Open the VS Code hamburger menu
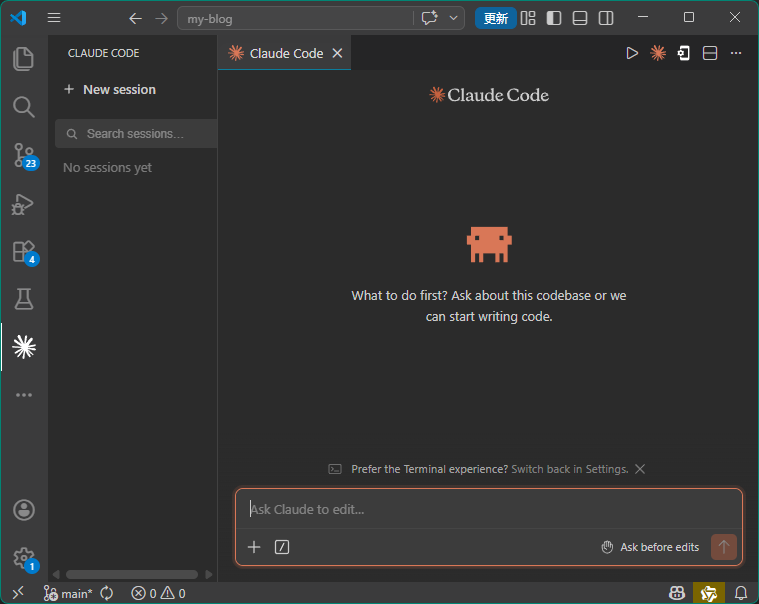This screenshot has width=759, height=604. [x=54, y=18]
